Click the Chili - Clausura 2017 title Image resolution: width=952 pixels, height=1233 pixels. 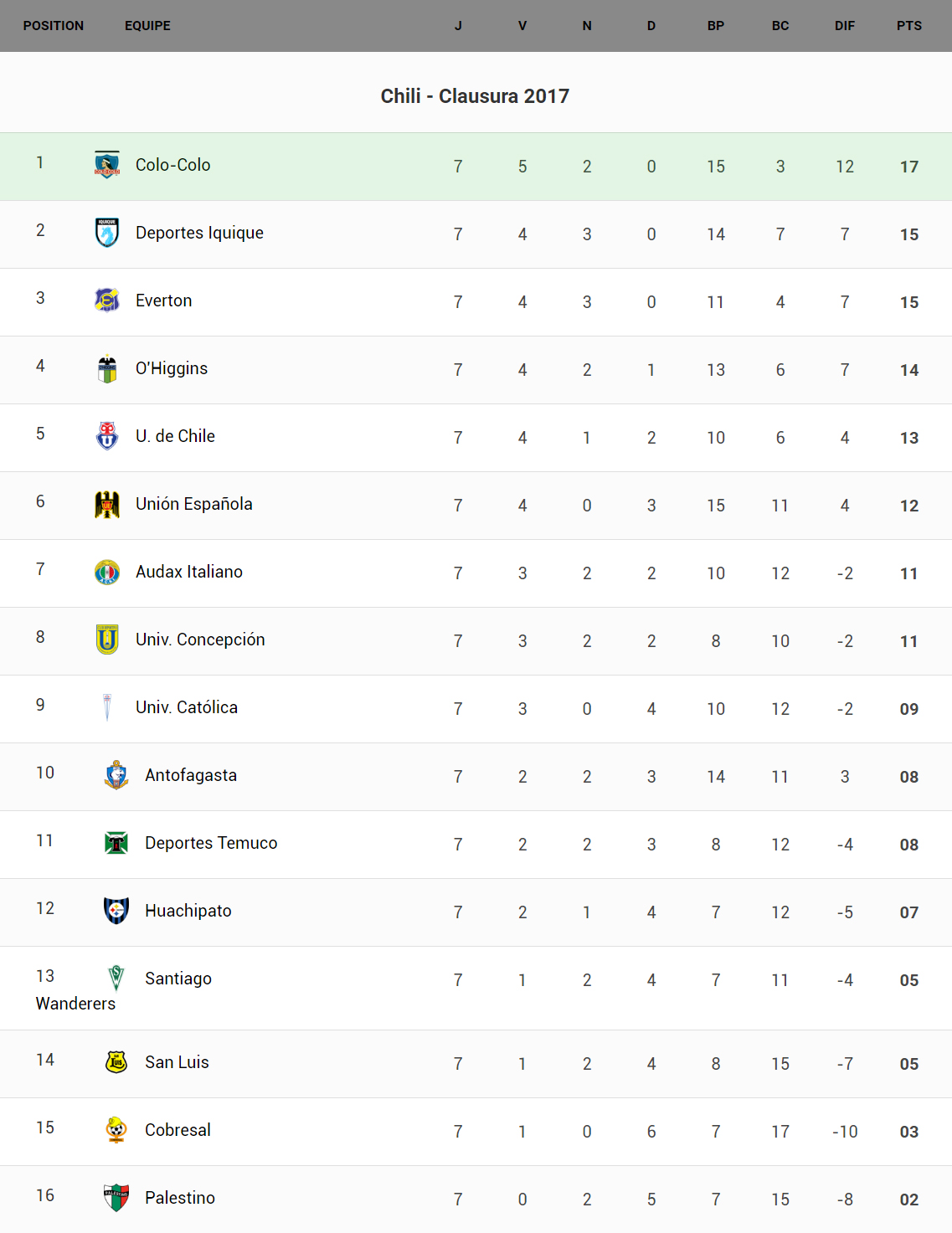coord(475,96)
